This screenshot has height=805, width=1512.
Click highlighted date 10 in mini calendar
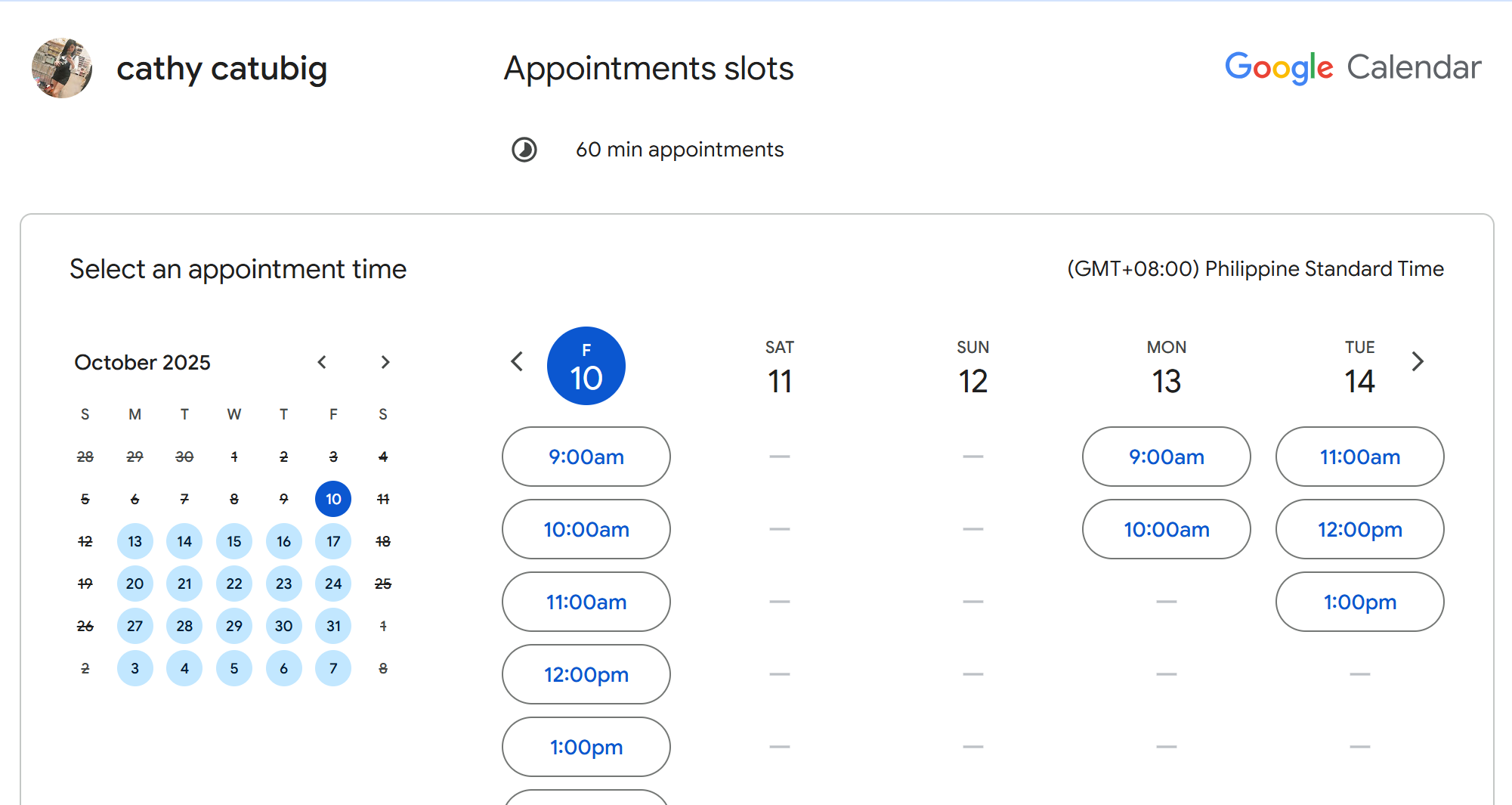click(333, 499)
